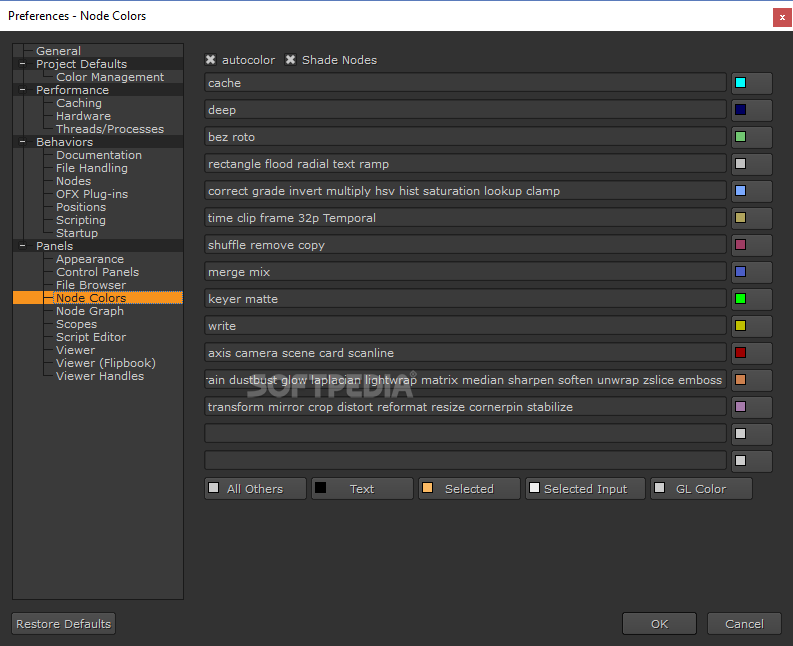Collapse the Behaviors tree section
793x646 pixels.
click(x=22, y=142)
